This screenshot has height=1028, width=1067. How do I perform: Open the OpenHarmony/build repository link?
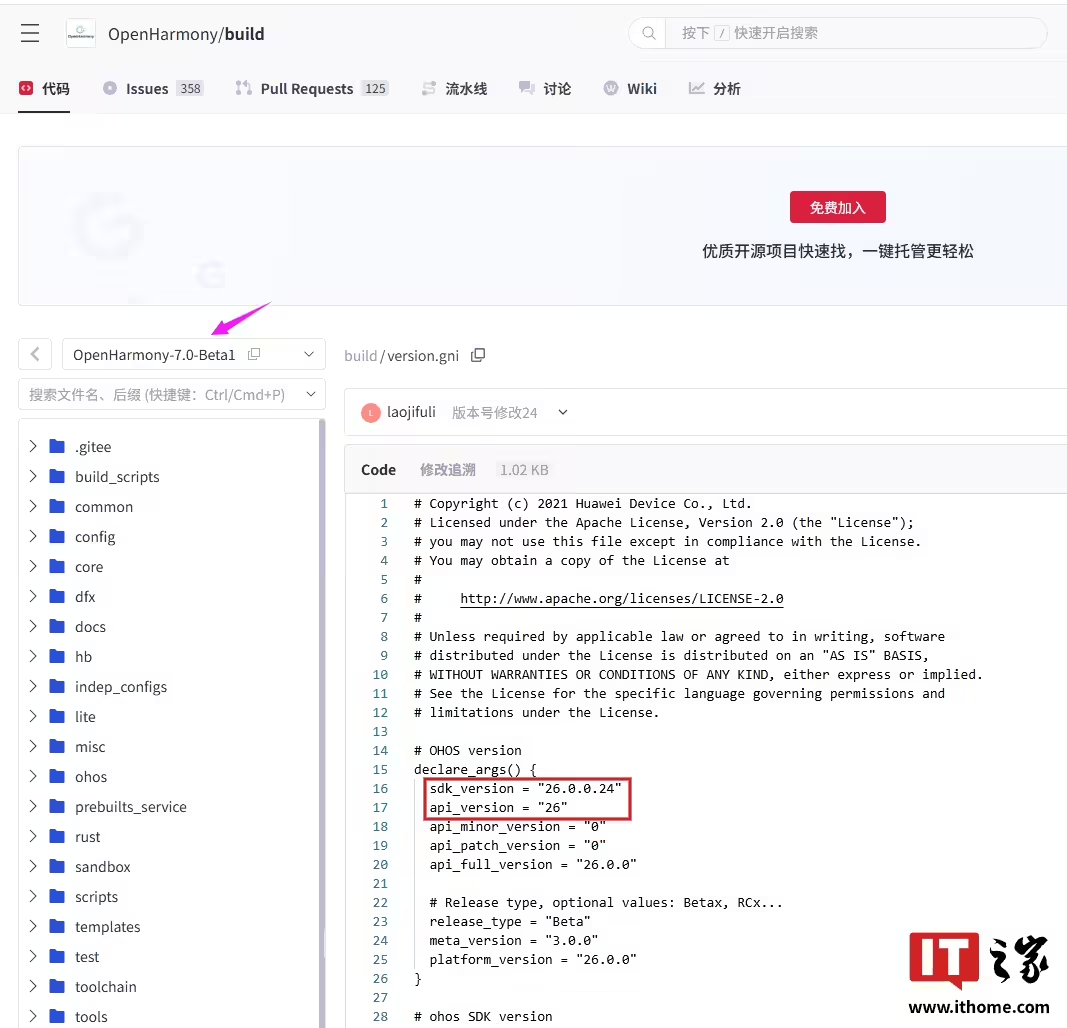(186, 34)
